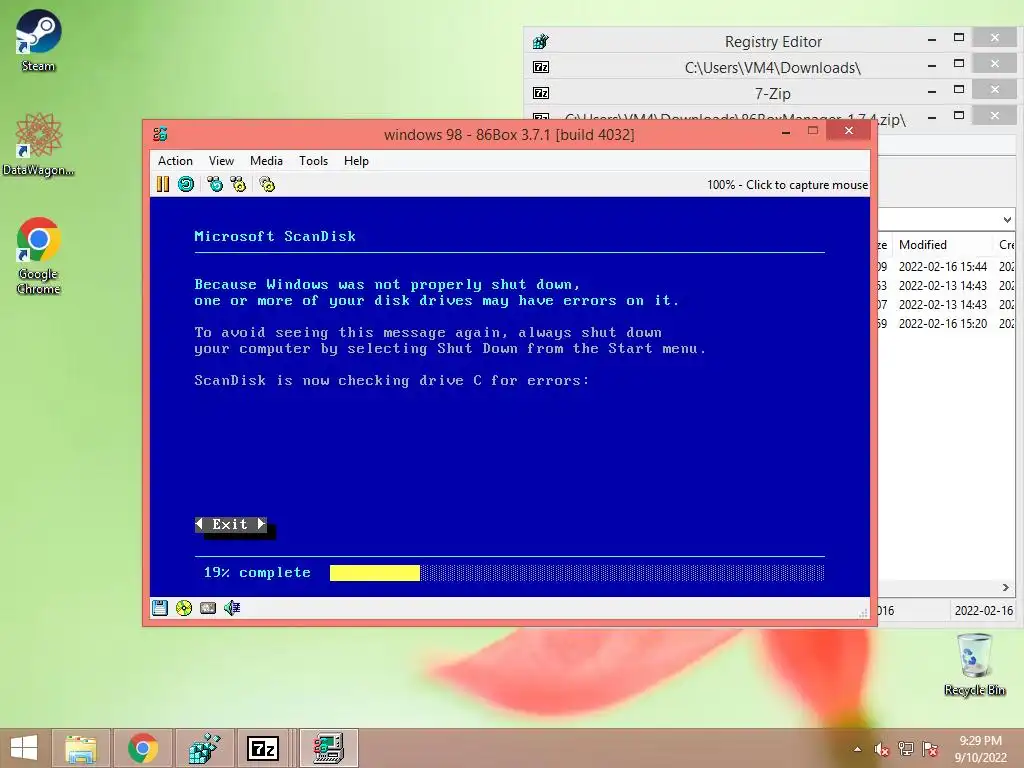This screenshot has width=1024, height=768.
Task: Open the Tools menu in 86Box
Action: pos(313,161)
